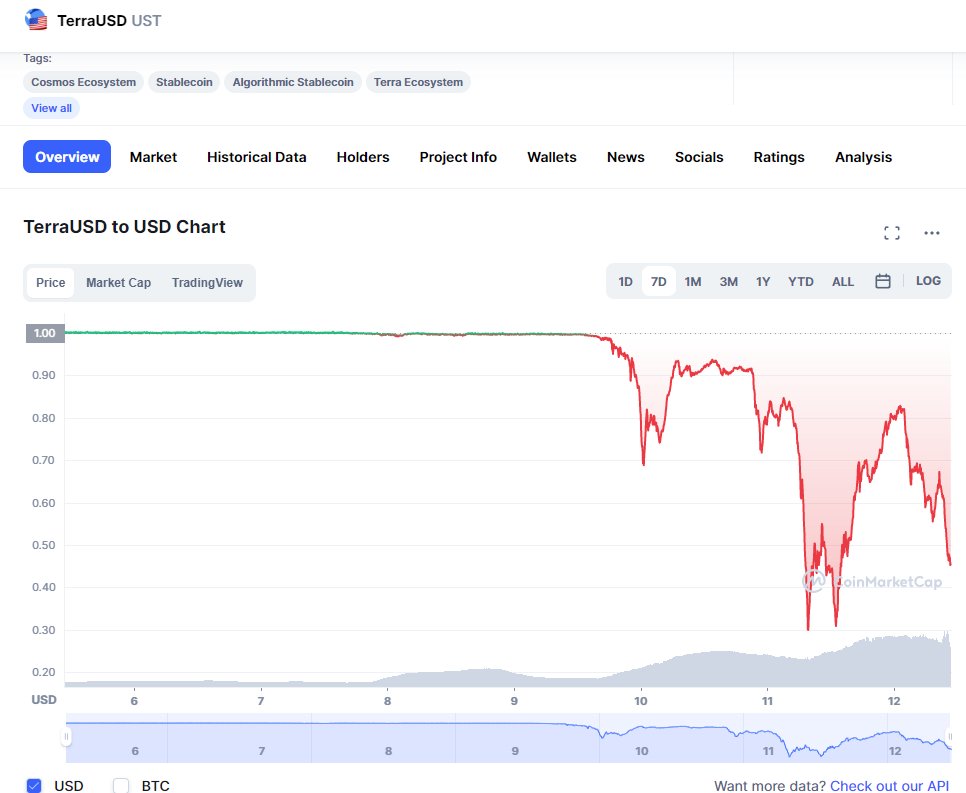Select the 7D chart range

(x=659, y=282)
